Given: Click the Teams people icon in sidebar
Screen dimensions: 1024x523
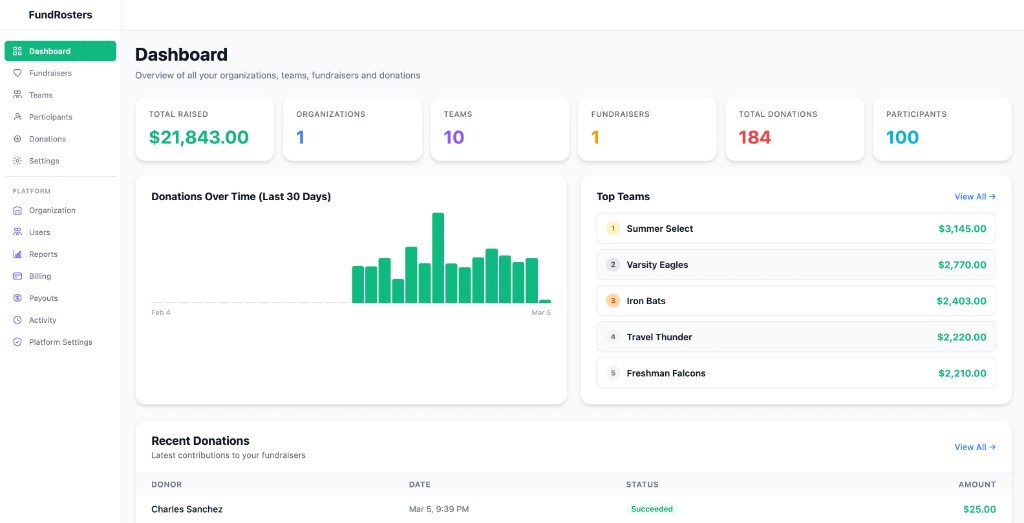Looking at the screenshot, I should pos(18,95).
